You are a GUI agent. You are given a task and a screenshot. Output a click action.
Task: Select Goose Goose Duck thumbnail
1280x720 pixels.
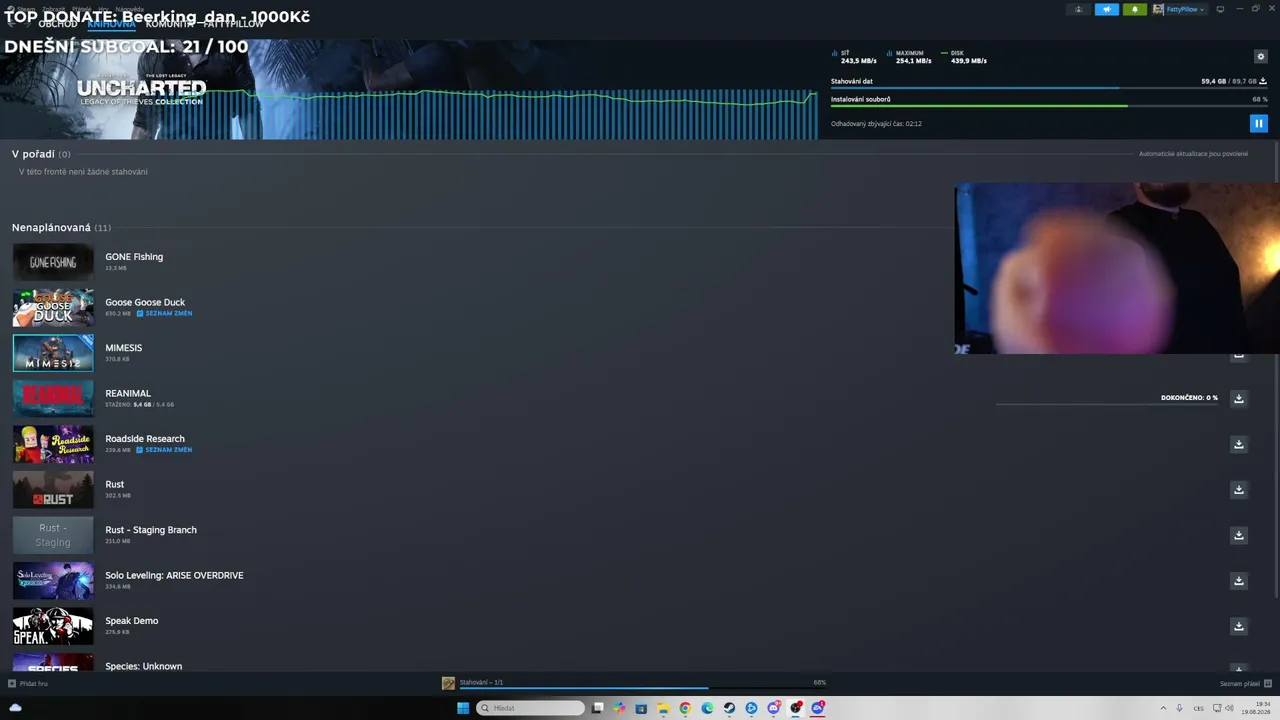coord(53,308)
